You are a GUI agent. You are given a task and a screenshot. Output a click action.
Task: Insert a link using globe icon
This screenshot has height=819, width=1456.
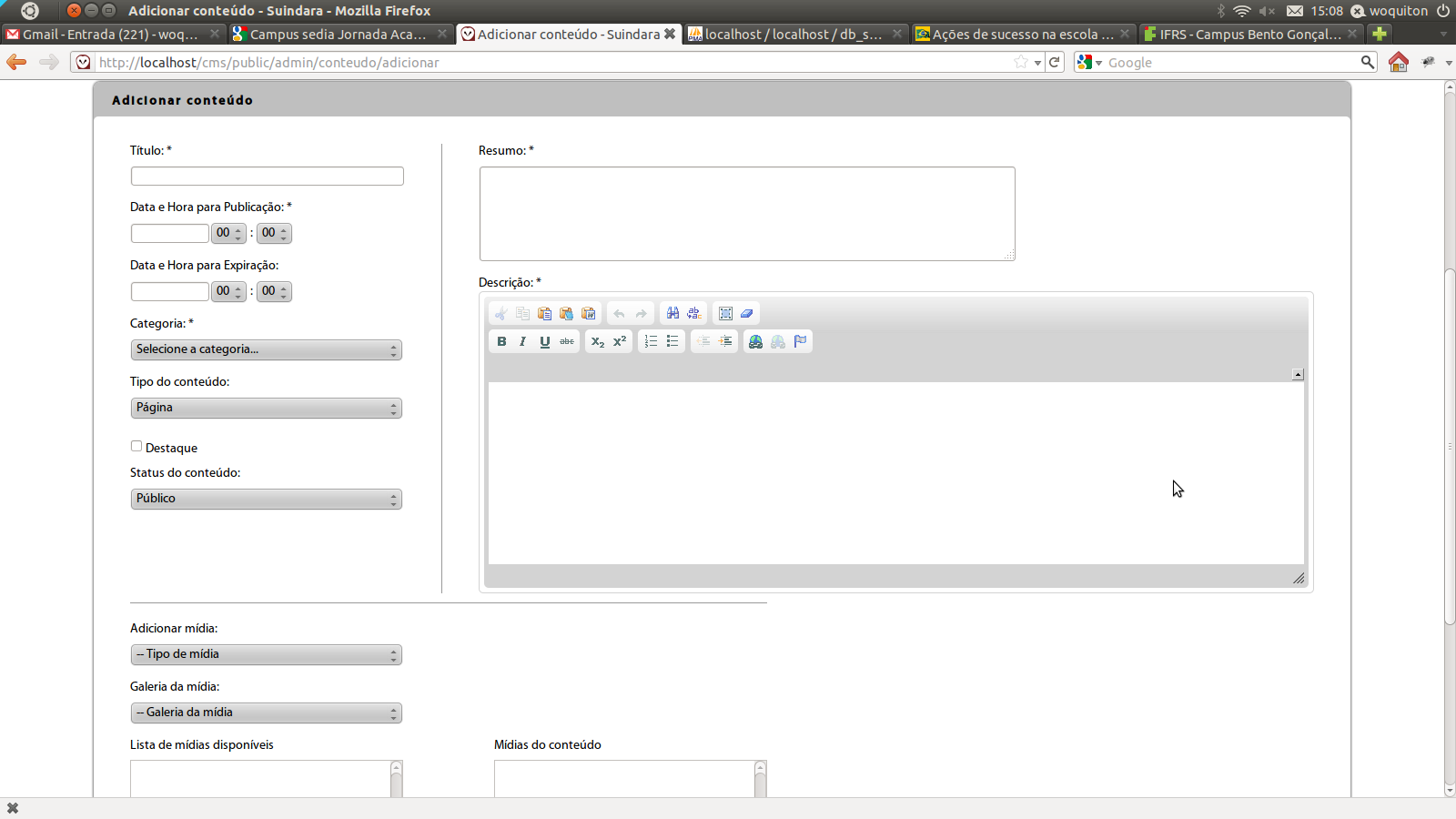(x=755, y=341)
